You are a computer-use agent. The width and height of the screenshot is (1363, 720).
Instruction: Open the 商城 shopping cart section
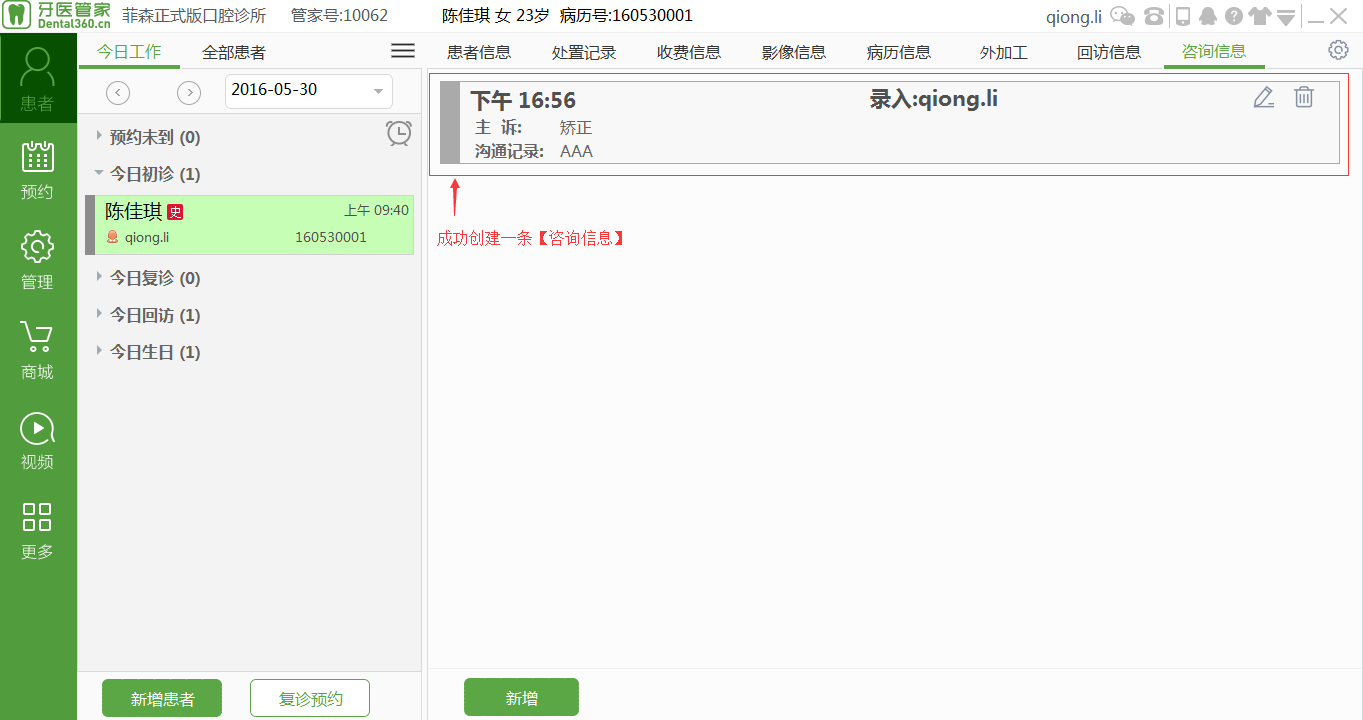click(x=37, y=350)
